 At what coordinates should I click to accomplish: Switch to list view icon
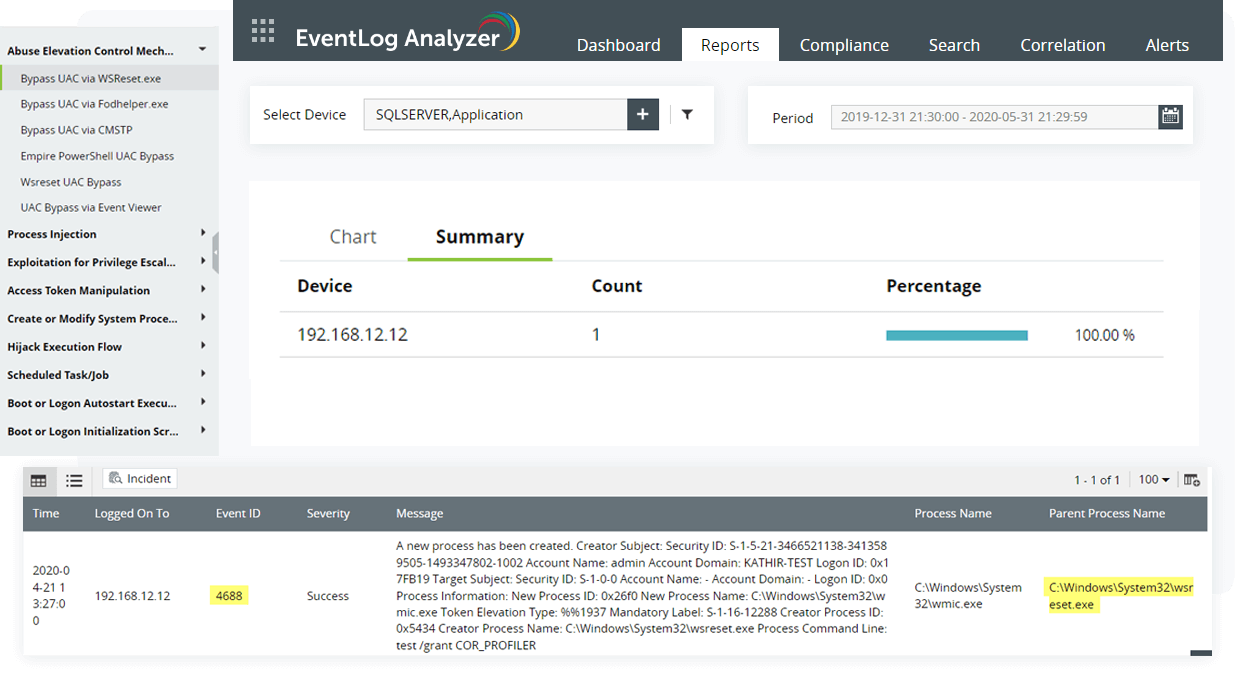pyautogui.click(x=74, y=480)
